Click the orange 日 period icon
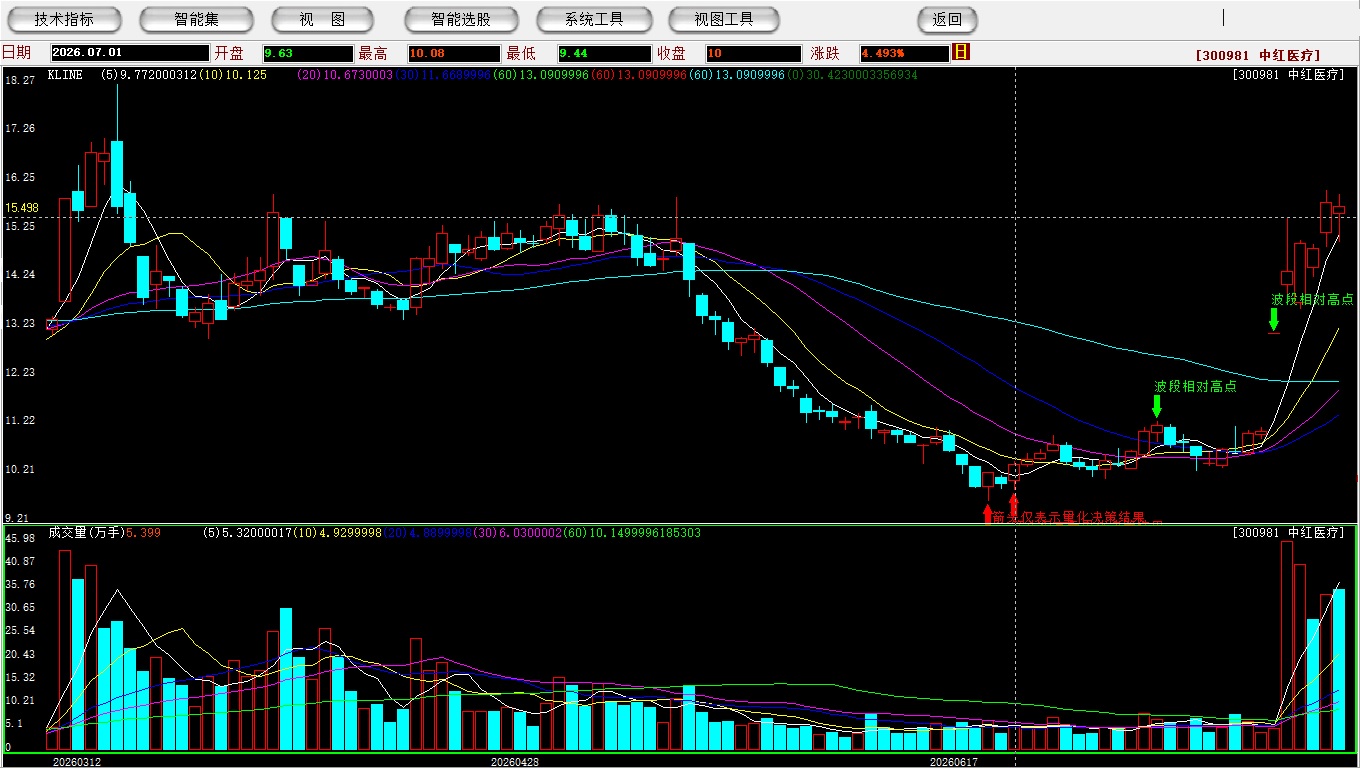The image size is (1360, 768). 961,52
